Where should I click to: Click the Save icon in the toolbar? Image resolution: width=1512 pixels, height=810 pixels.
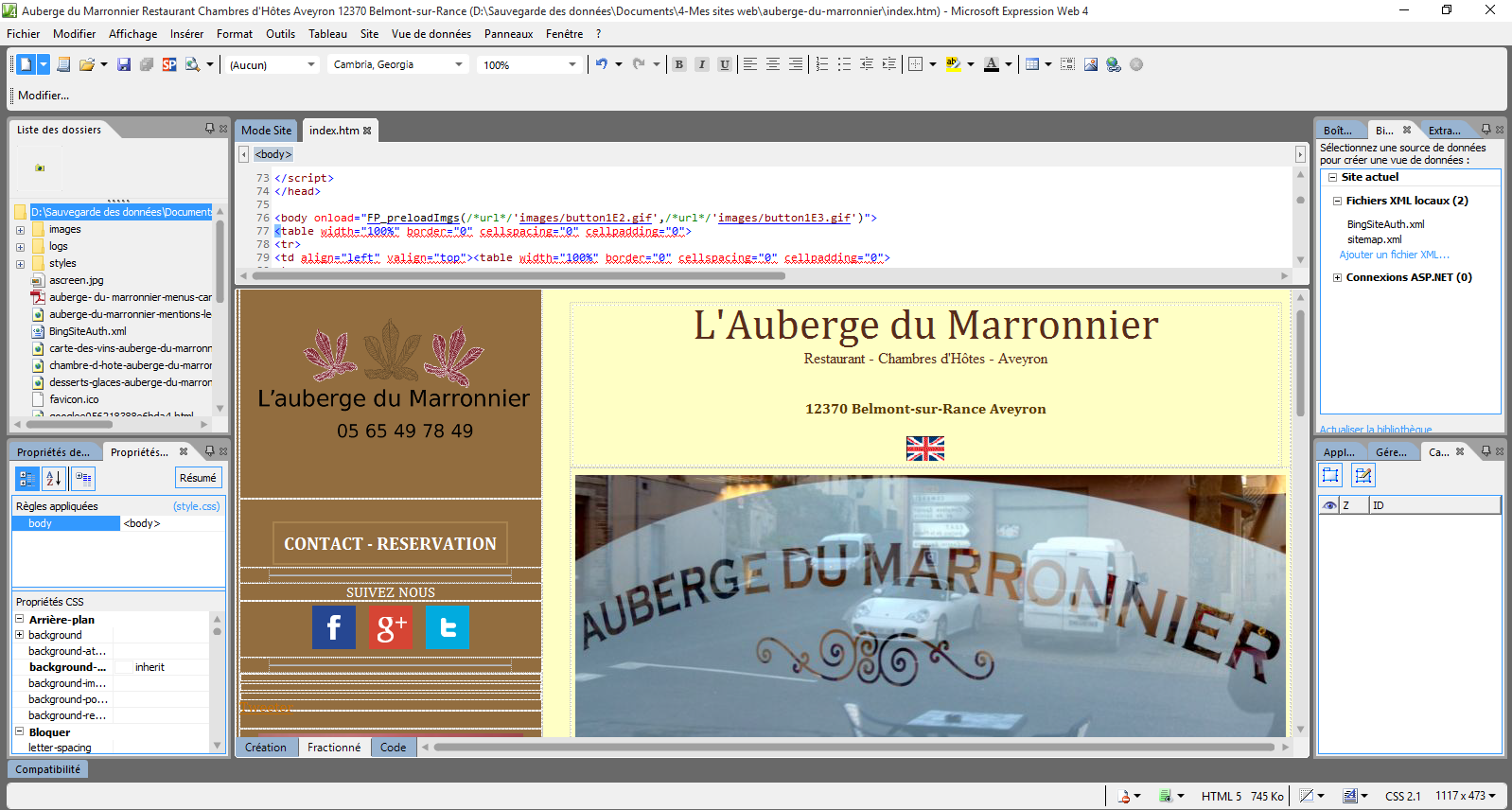124,64
